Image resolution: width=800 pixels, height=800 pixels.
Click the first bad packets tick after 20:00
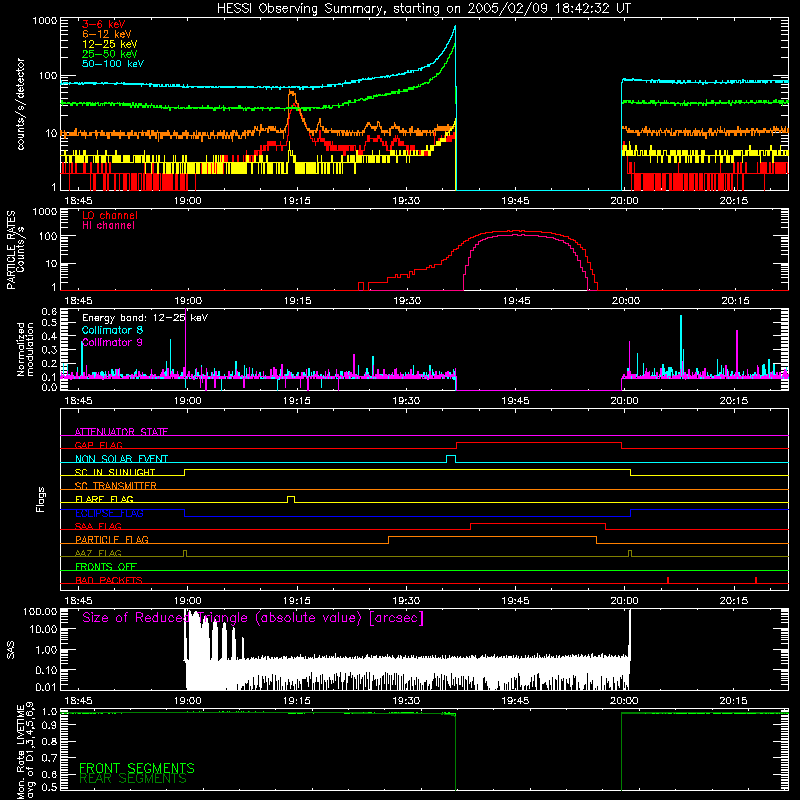(668, 580)
